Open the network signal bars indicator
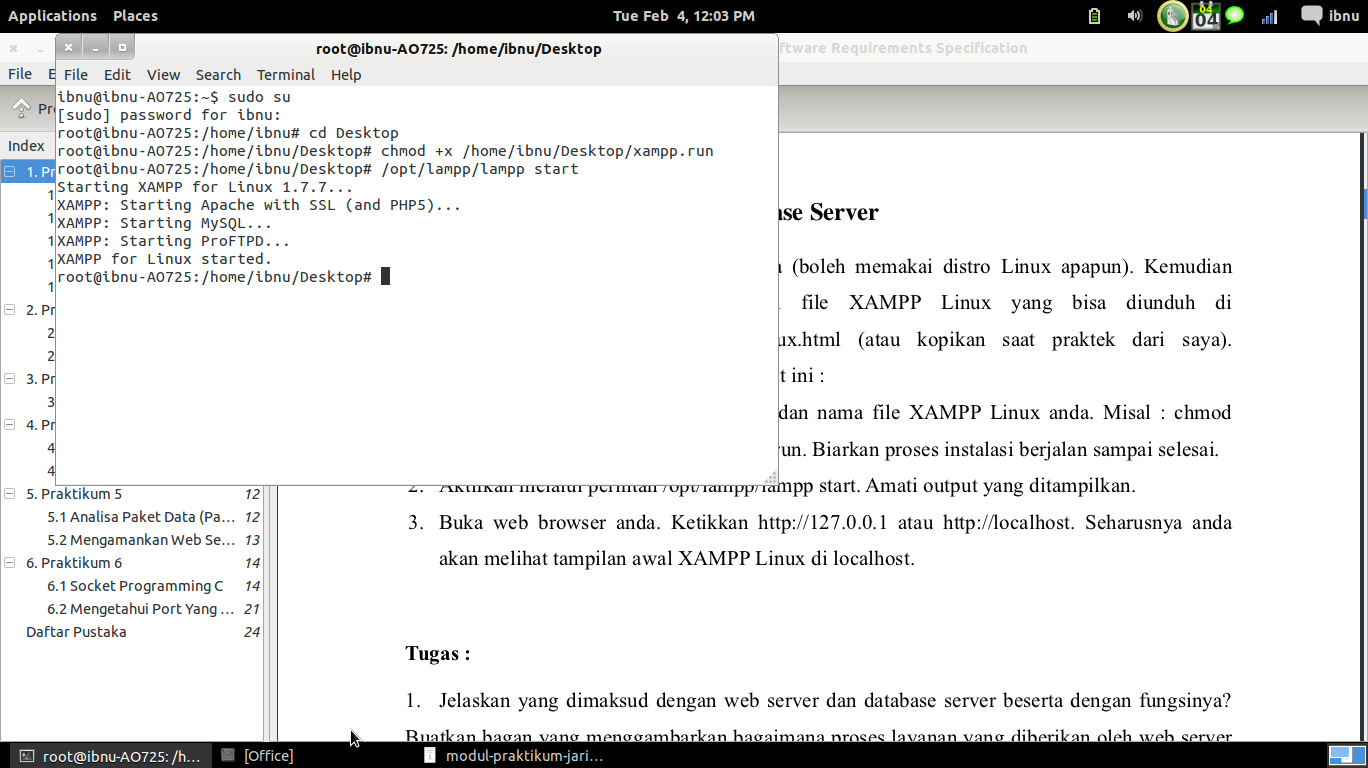The width and height of the screenshot is (1368, 768). (x=1270, y=16)
